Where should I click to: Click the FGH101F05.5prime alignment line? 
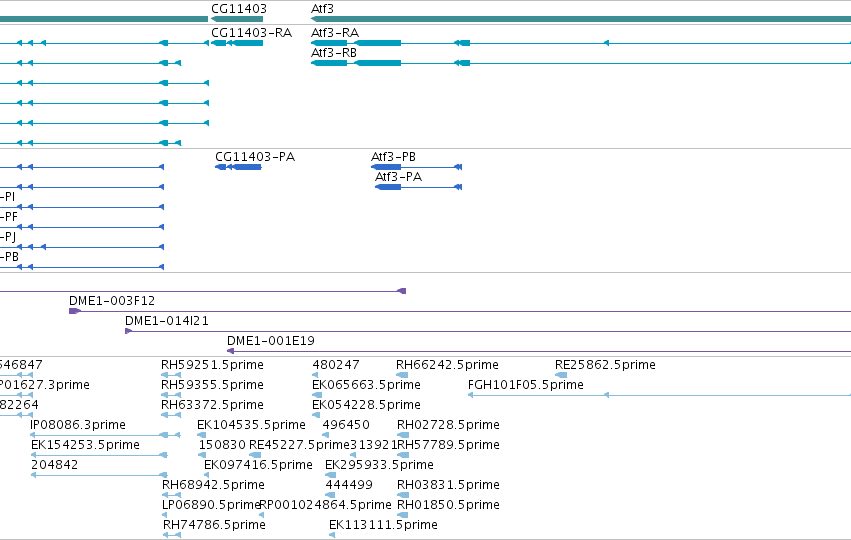pyautogui.click(x=659, y=395)
